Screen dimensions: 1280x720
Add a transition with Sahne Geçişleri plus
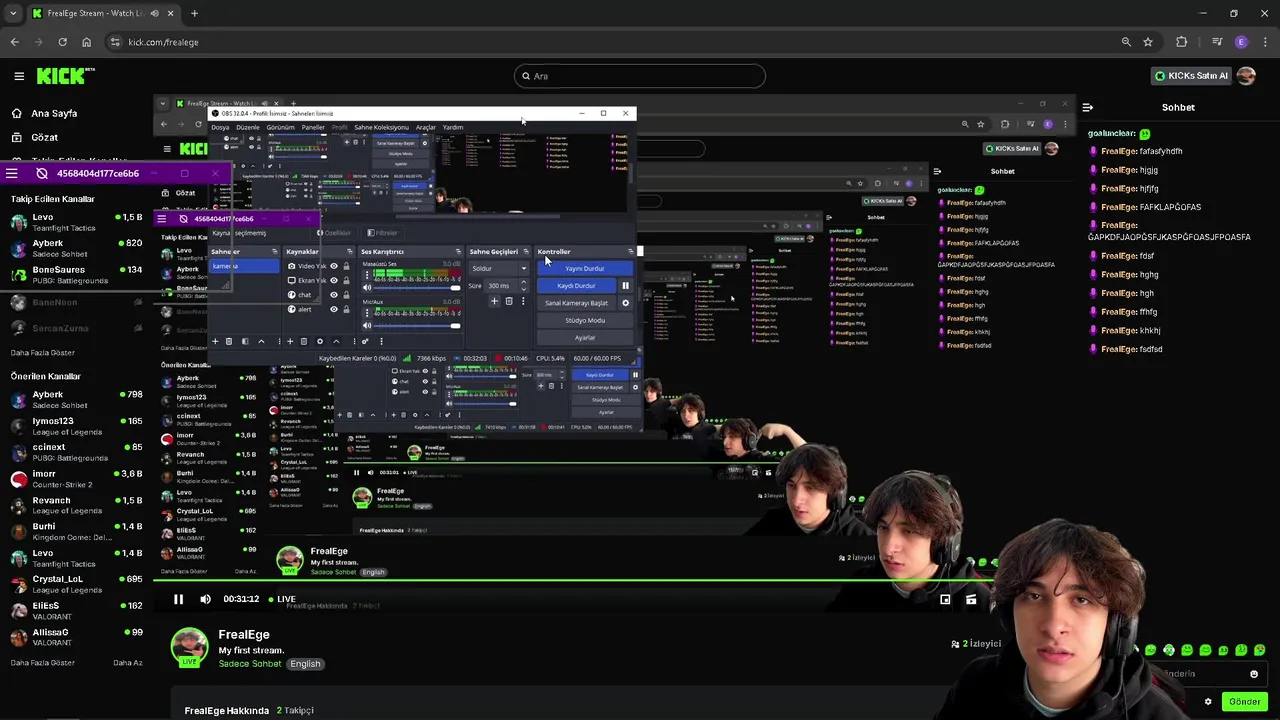pyautogui.click(x=495, y=301)
